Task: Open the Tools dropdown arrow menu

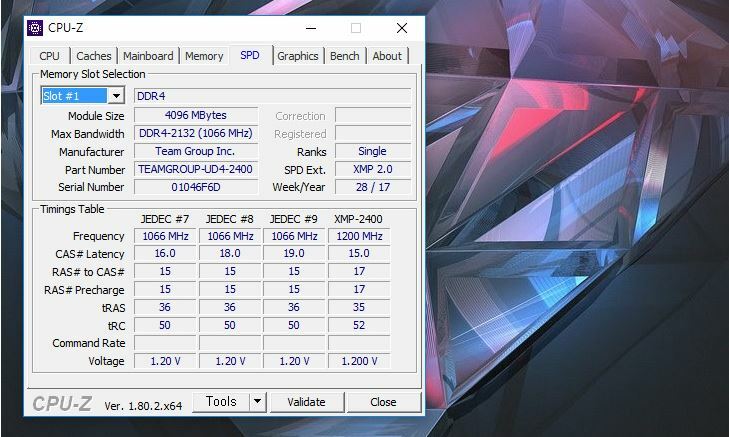Action: pos(258,402)
